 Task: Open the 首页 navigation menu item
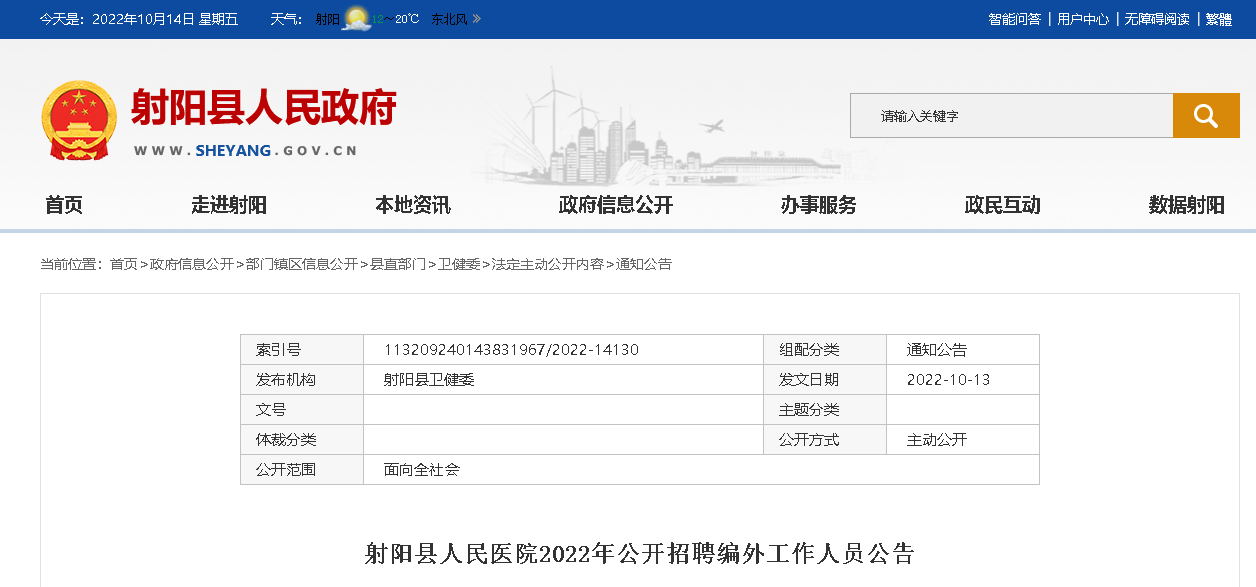(x=64, y=205)
